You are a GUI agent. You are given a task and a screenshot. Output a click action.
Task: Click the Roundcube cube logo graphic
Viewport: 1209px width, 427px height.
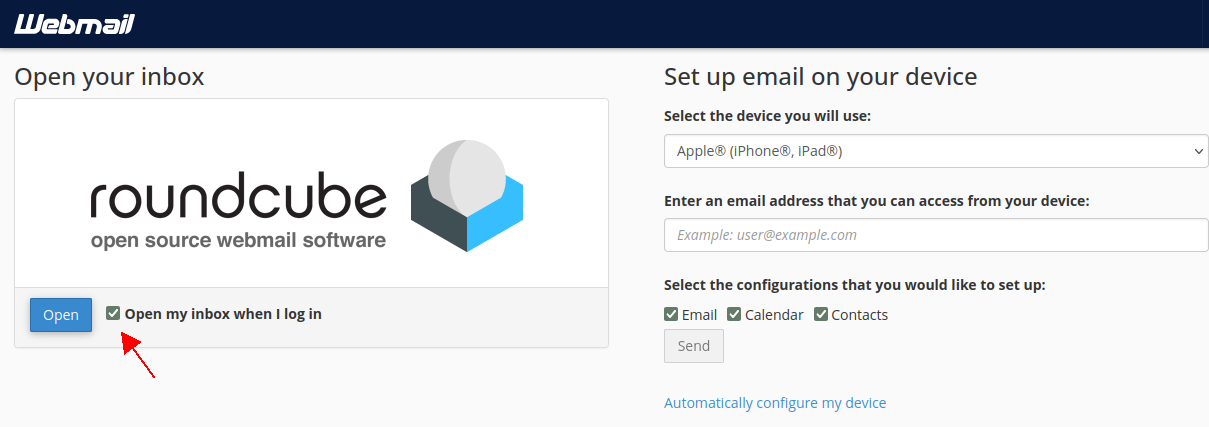pos(467,197)
